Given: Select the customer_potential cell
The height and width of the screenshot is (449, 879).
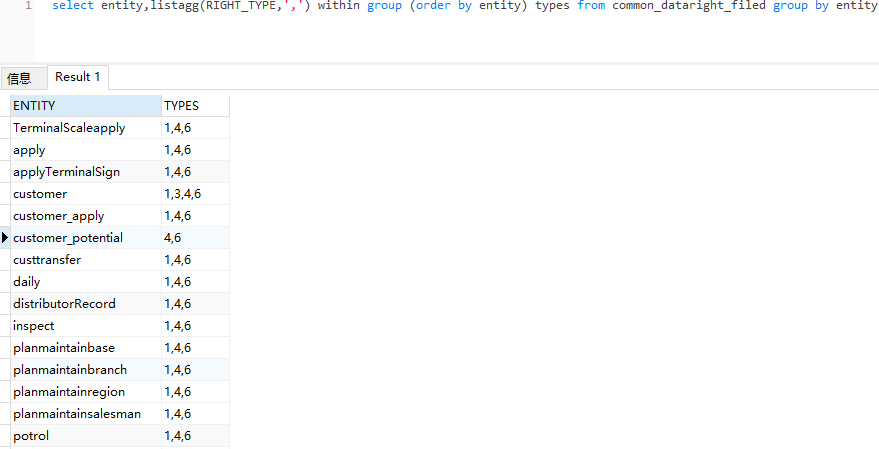Looking at the screenshot, I should tap(86, 238).
